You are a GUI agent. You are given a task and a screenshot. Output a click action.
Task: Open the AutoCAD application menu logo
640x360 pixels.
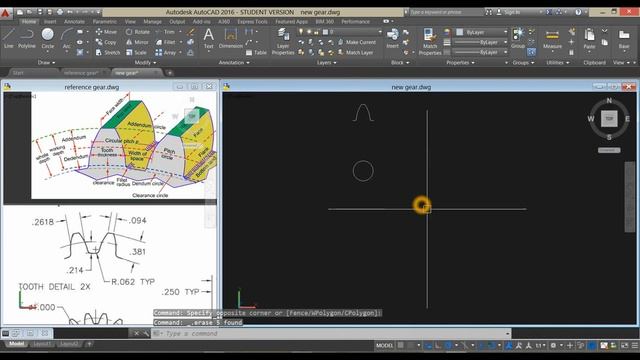point(5,13)
